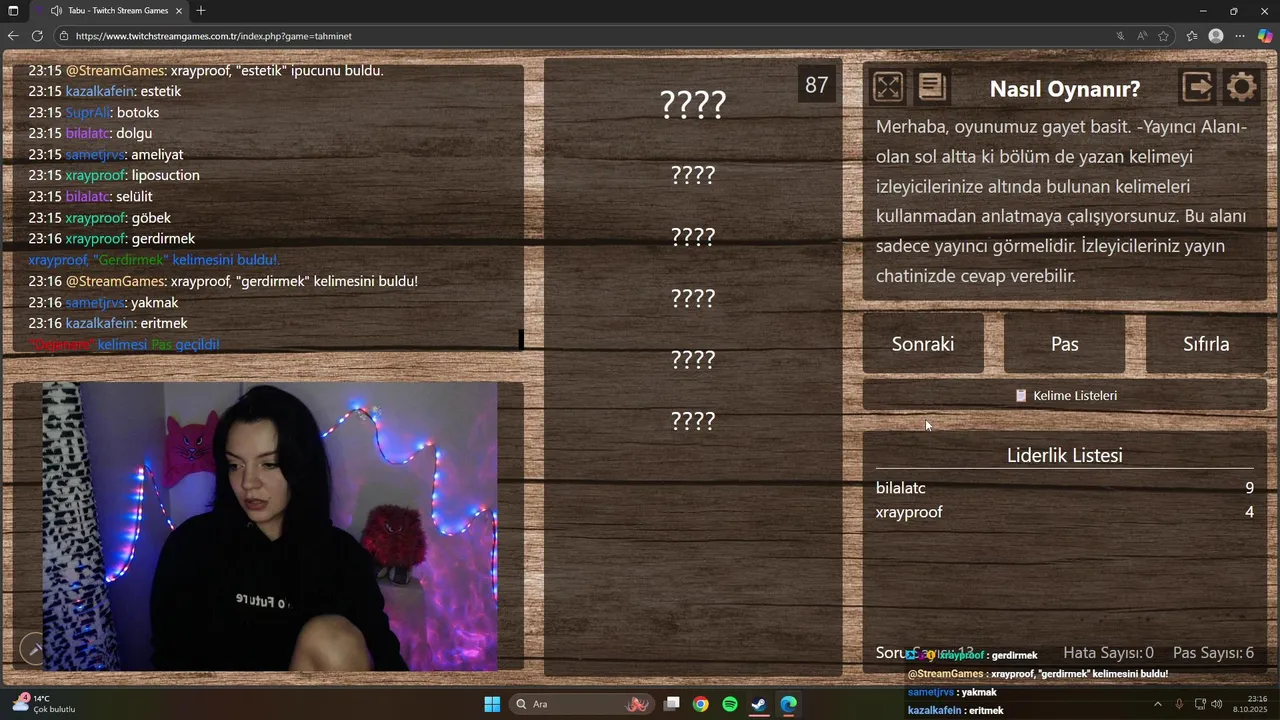Go back with the browser back arrow
This screenshot has height=720, width=1280.
click(x=13, y=36)
